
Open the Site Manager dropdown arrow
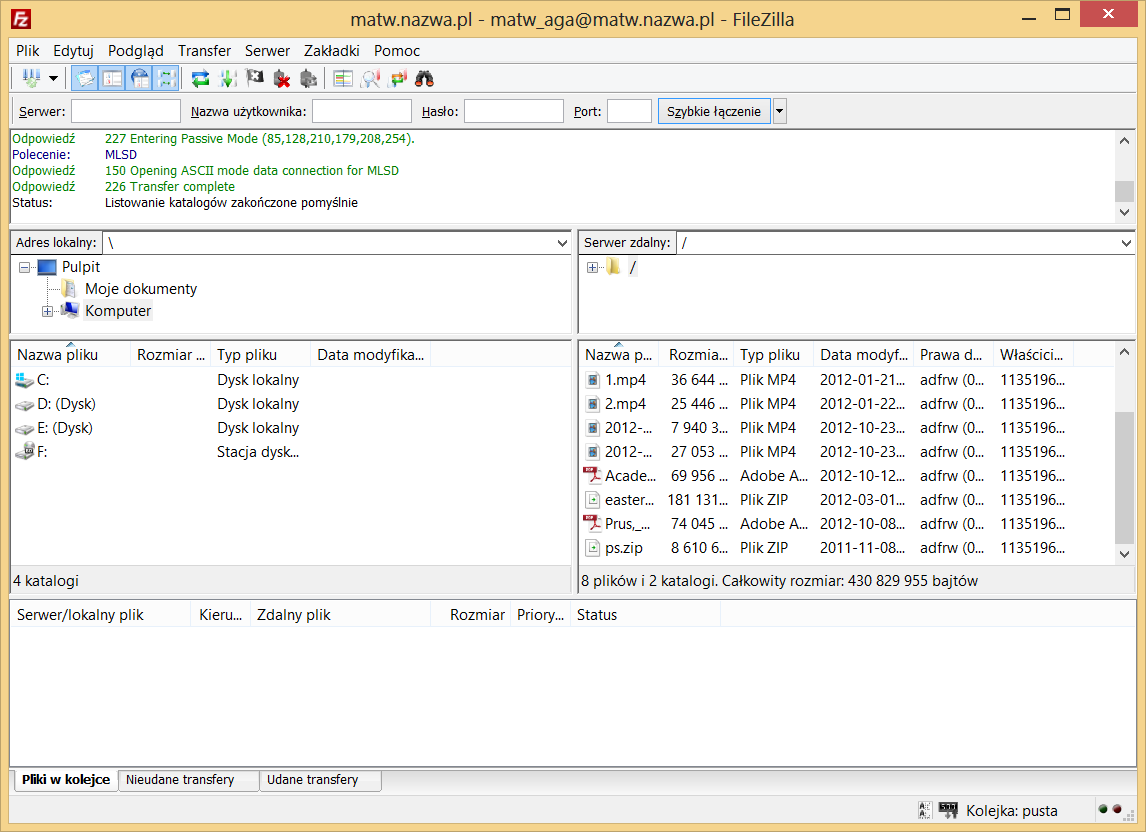coord(53,78)
